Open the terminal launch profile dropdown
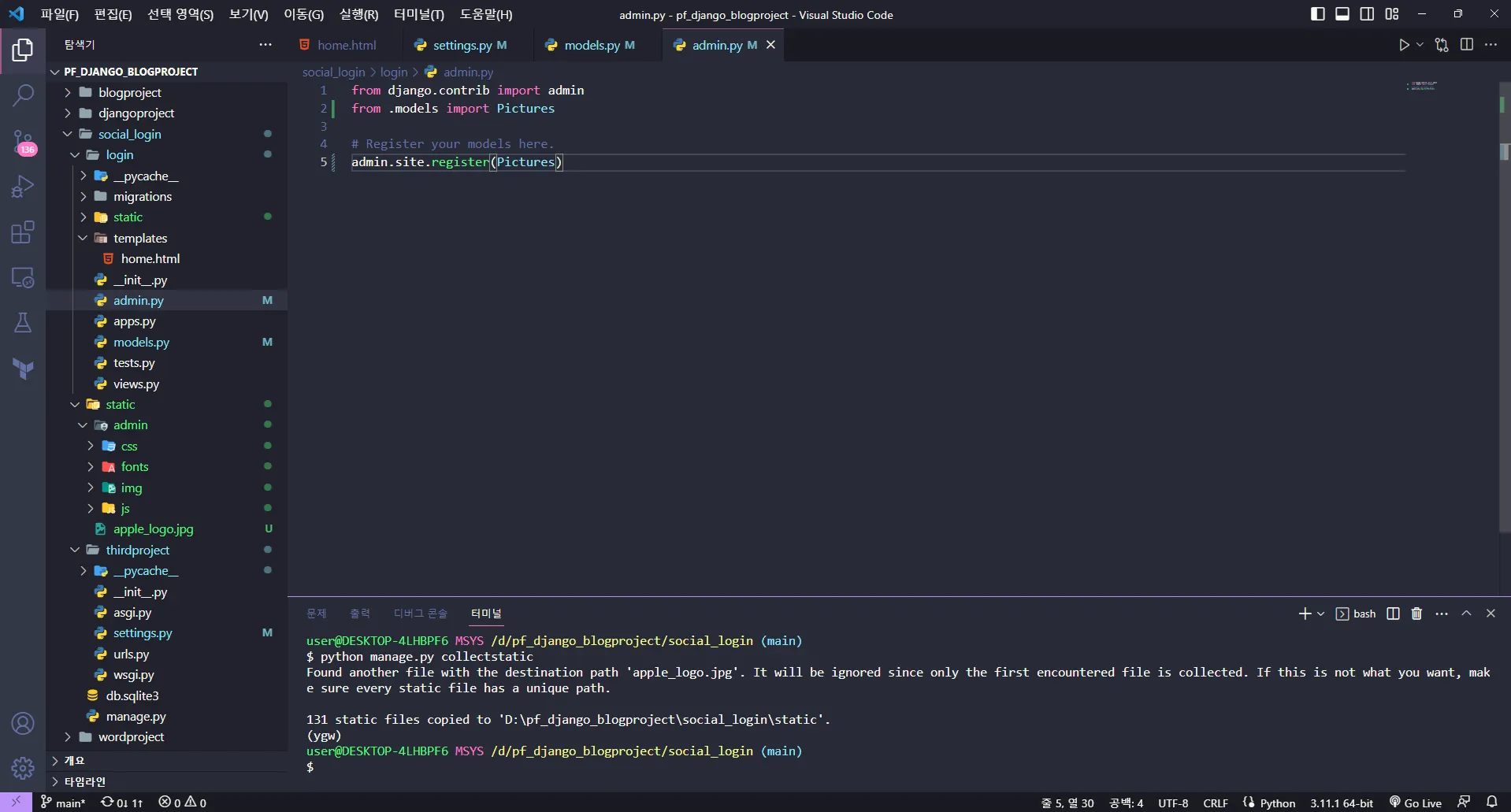1511x812 pixels. click(1321, 614)
